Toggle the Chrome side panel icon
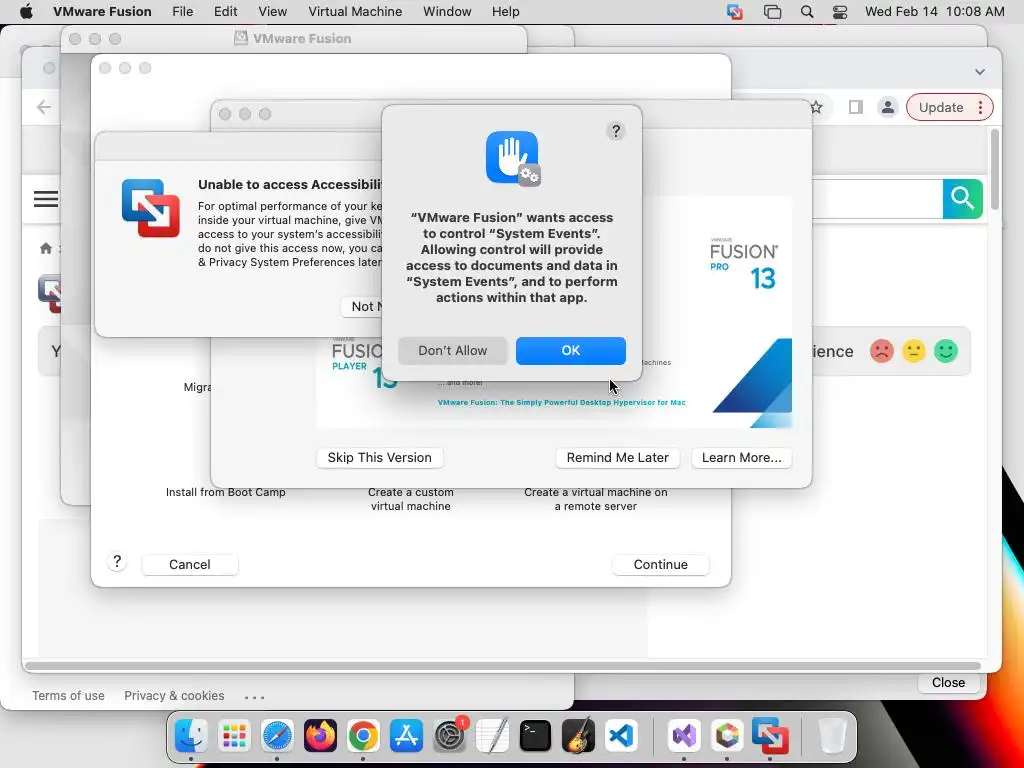The width and height of the screenshot is (1024, 768). [856, 107]
